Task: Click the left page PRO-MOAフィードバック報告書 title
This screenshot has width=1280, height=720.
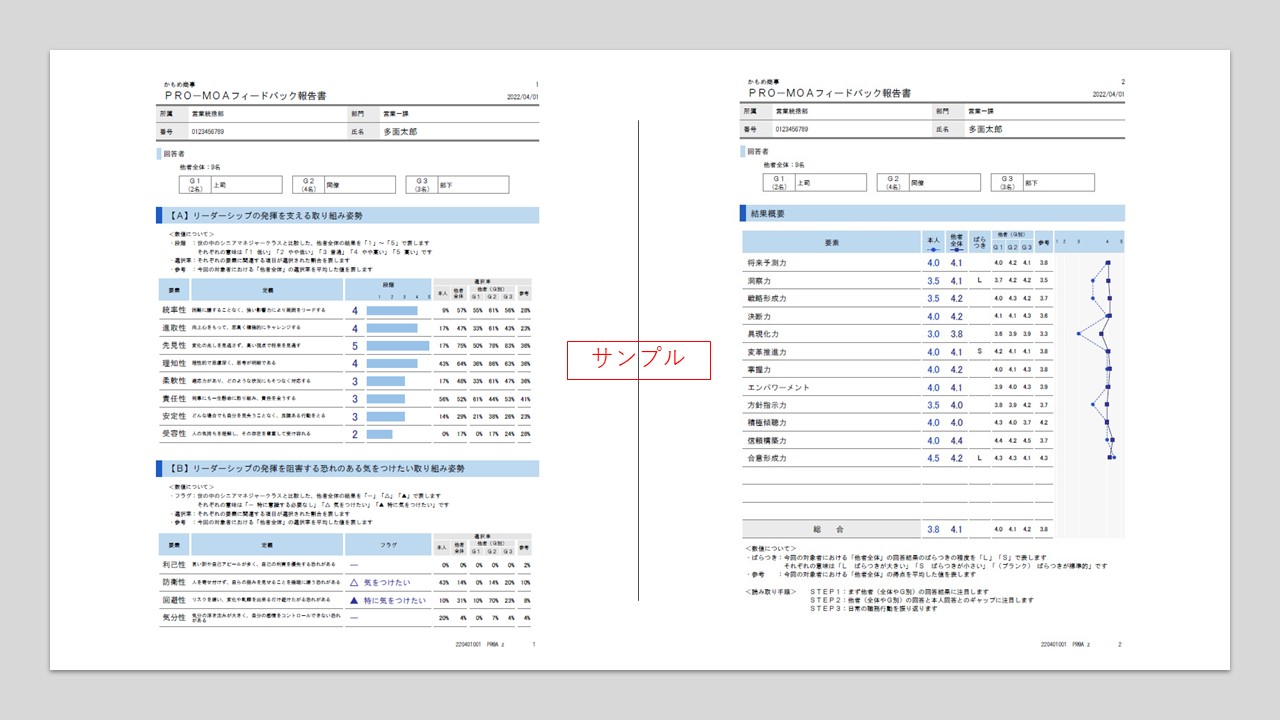Action: click(245, 94)
